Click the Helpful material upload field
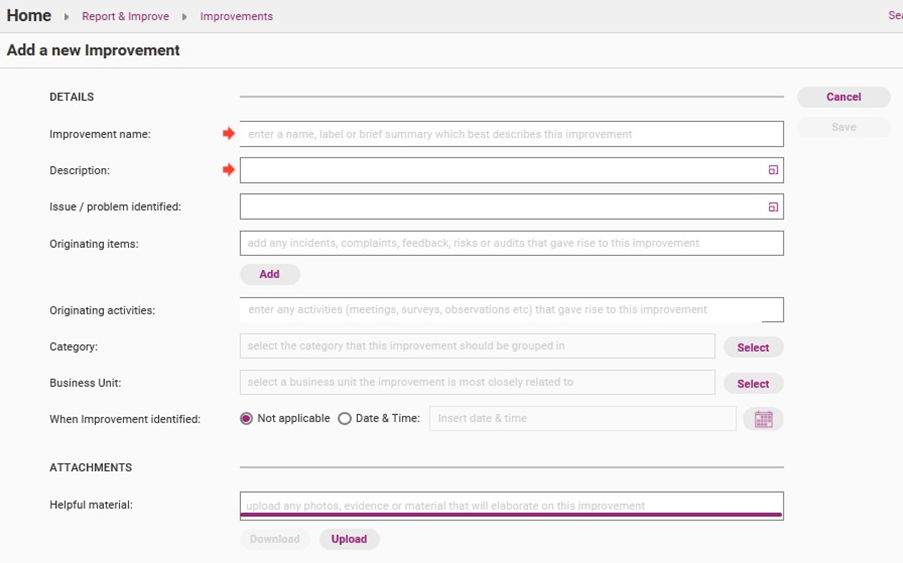 (x=511, y=505)
